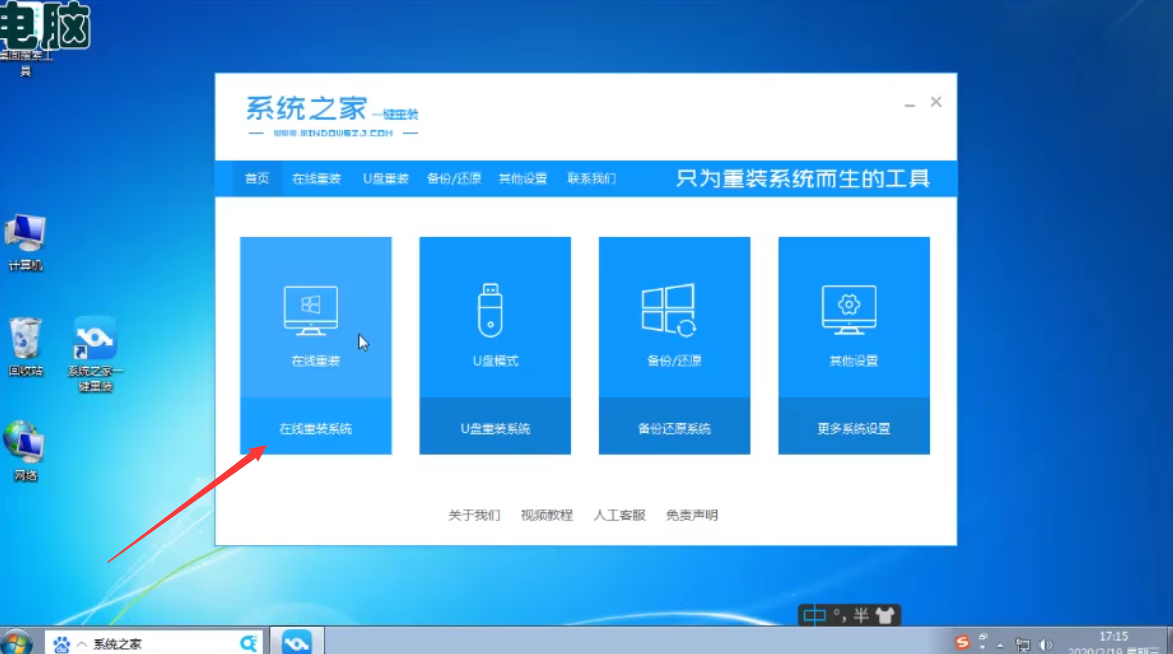
Task: Show hidden tray icons arrow
Action: [x=1001, y=644]
